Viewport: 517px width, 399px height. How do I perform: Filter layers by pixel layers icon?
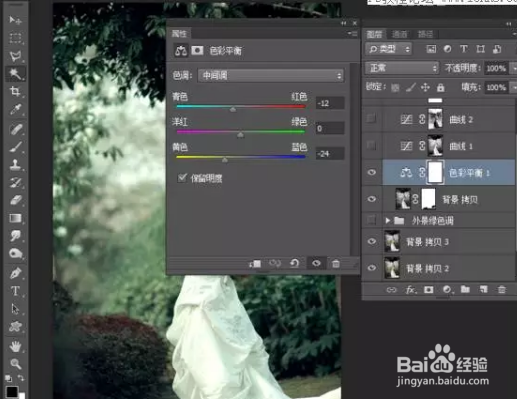click(431, 49)
